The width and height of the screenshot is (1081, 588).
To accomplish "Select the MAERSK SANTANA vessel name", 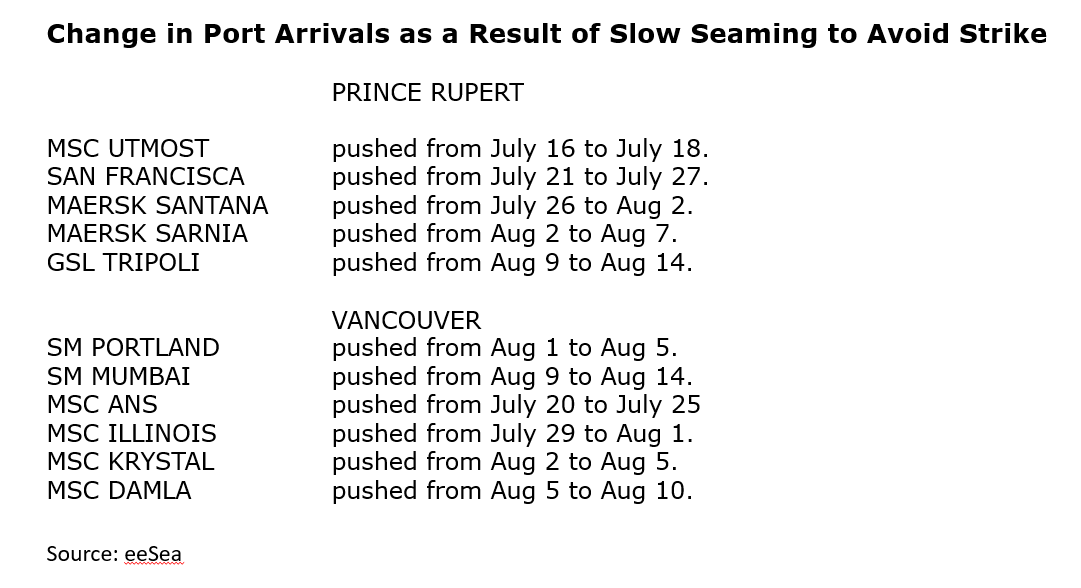I will [157, 205].
